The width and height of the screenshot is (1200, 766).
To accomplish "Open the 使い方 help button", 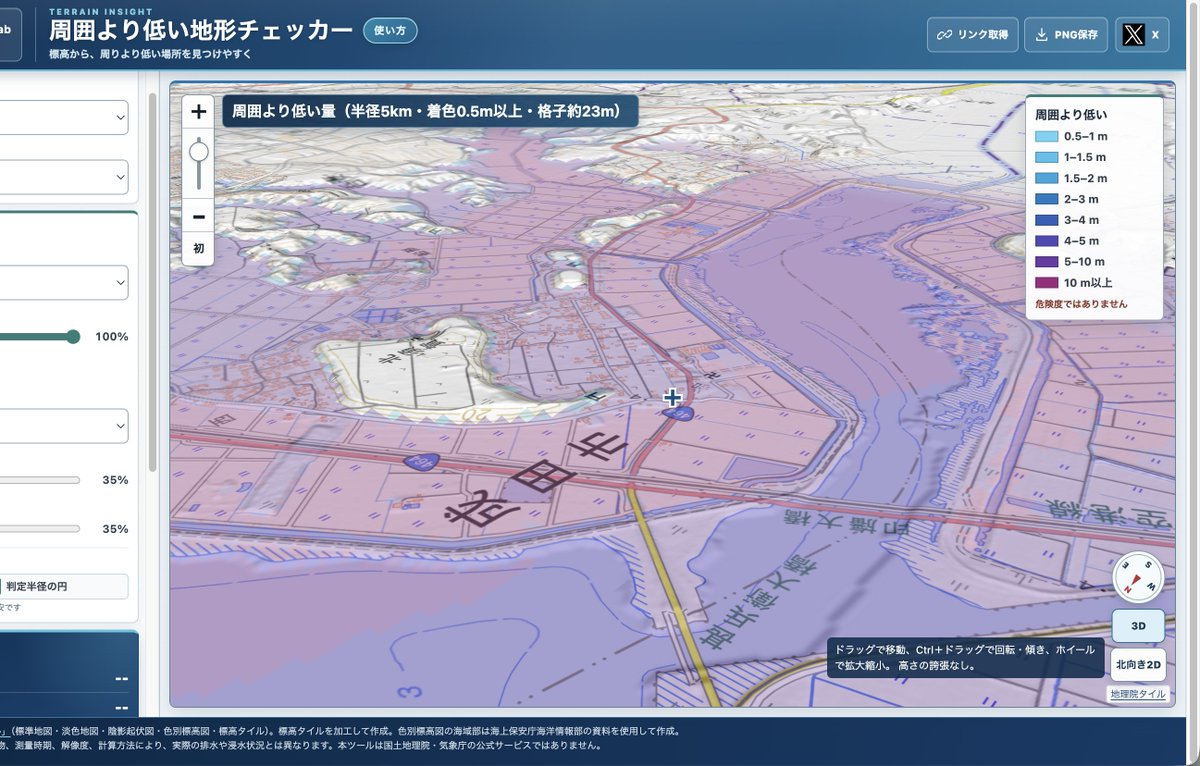I will coord(390,30).
